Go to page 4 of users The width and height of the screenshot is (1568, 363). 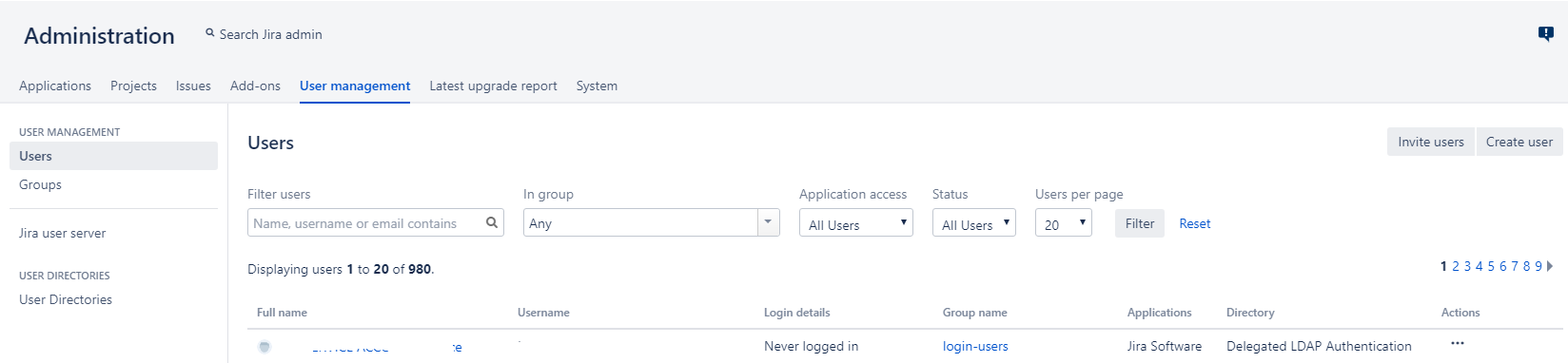click(x=1480, y=267)
